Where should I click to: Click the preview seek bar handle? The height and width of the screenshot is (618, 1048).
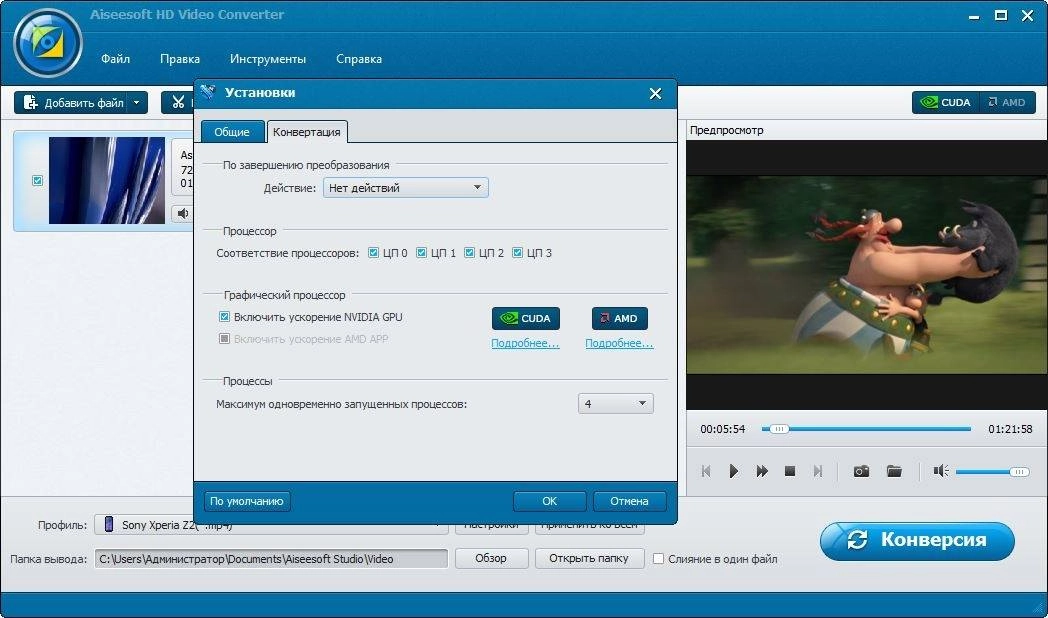(x=779, y=429)
